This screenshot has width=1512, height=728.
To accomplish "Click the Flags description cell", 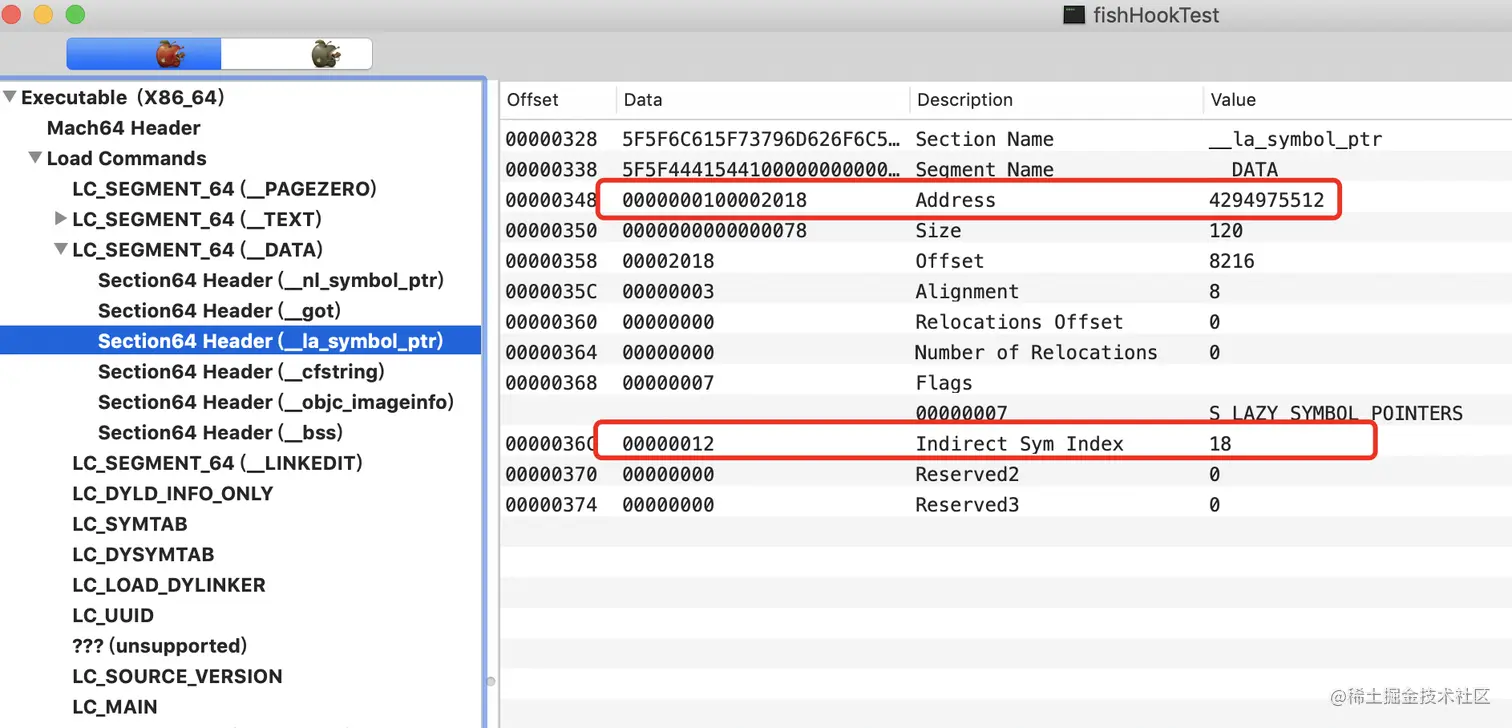I will pos(944,383).
